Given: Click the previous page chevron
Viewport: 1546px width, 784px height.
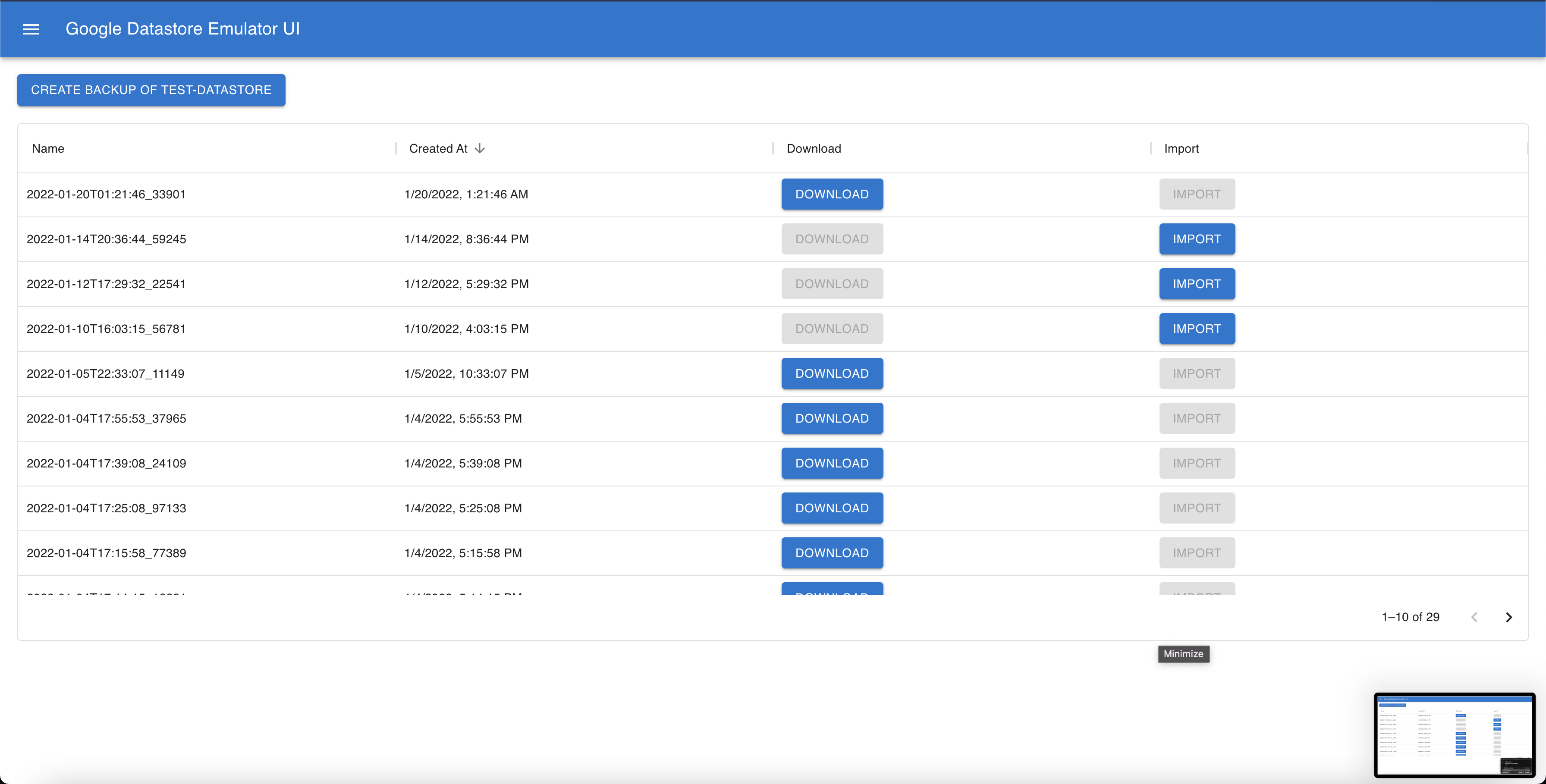Looking at the screenshot, I should (1474, 617).
